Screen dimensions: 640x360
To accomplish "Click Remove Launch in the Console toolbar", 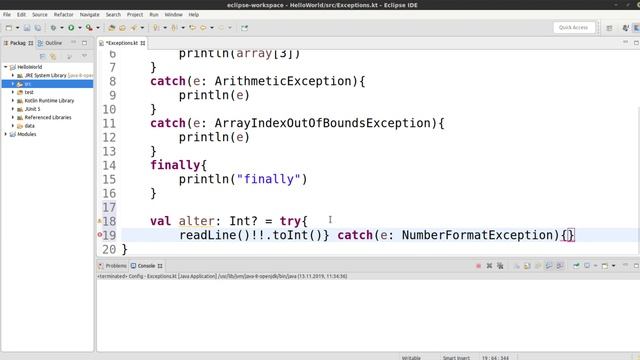I will pyautogui.click(x=489, y=266).
